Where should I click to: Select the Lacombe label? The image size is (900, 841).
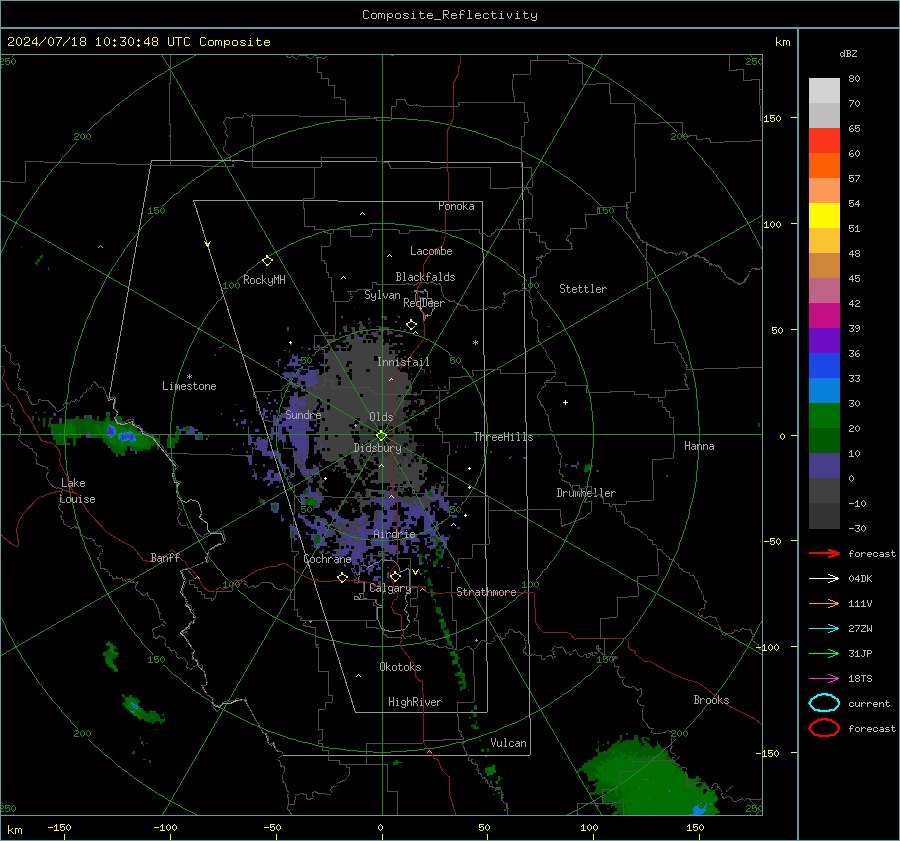coord(431,251)
